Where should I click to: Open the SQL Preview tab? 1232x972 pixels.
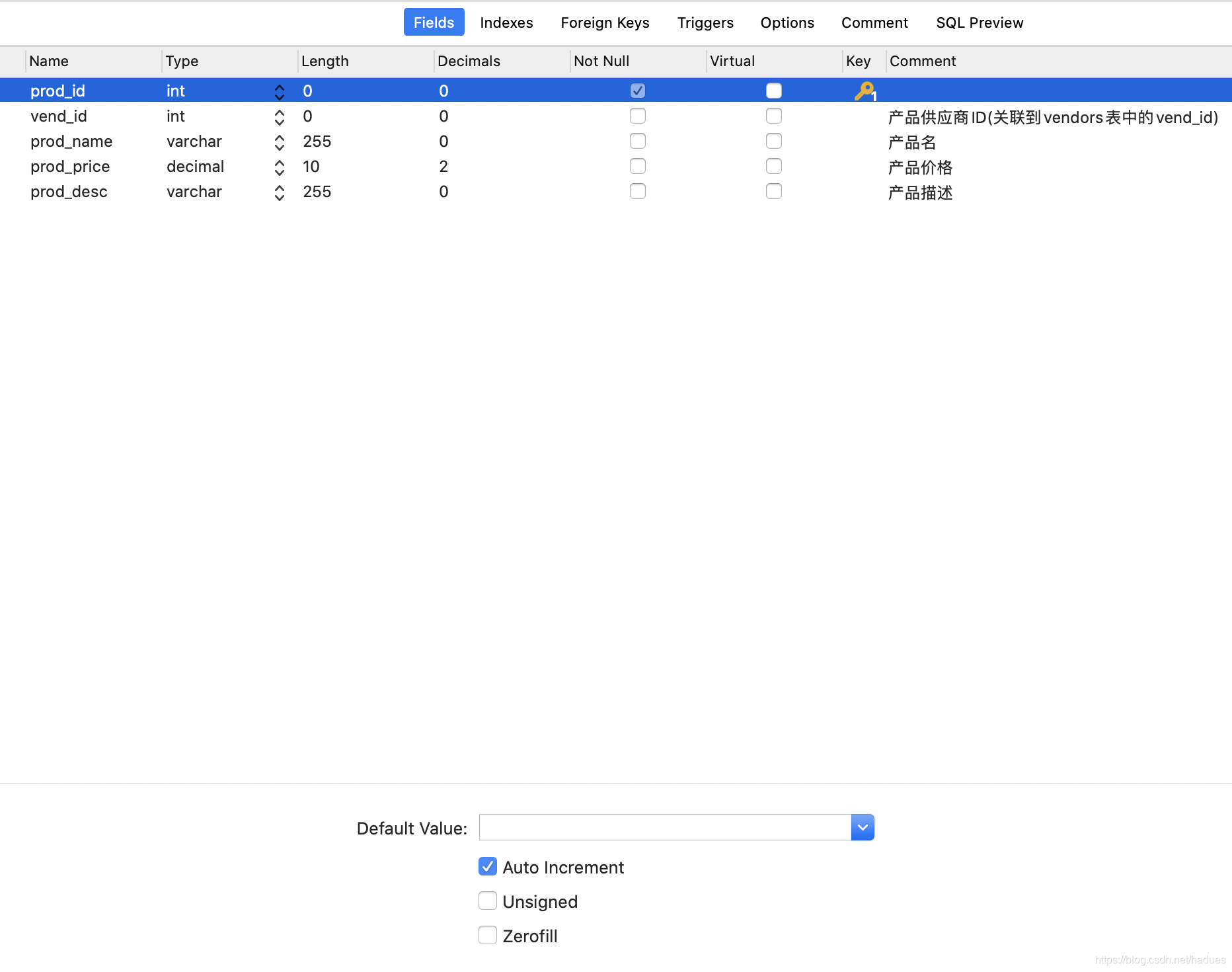tap(980, 22)
